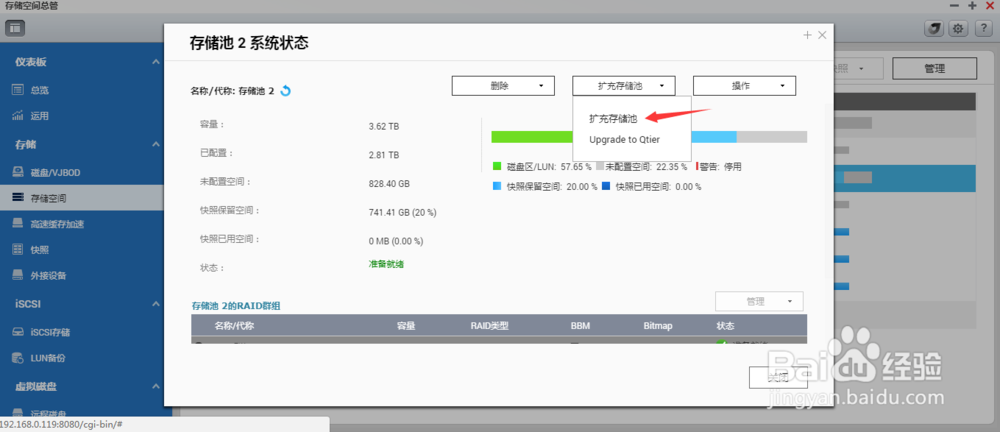The height and width of the screenshot is (432, 1000).
Task: Click the 警告: 停用 alert label
Action: 721,167
